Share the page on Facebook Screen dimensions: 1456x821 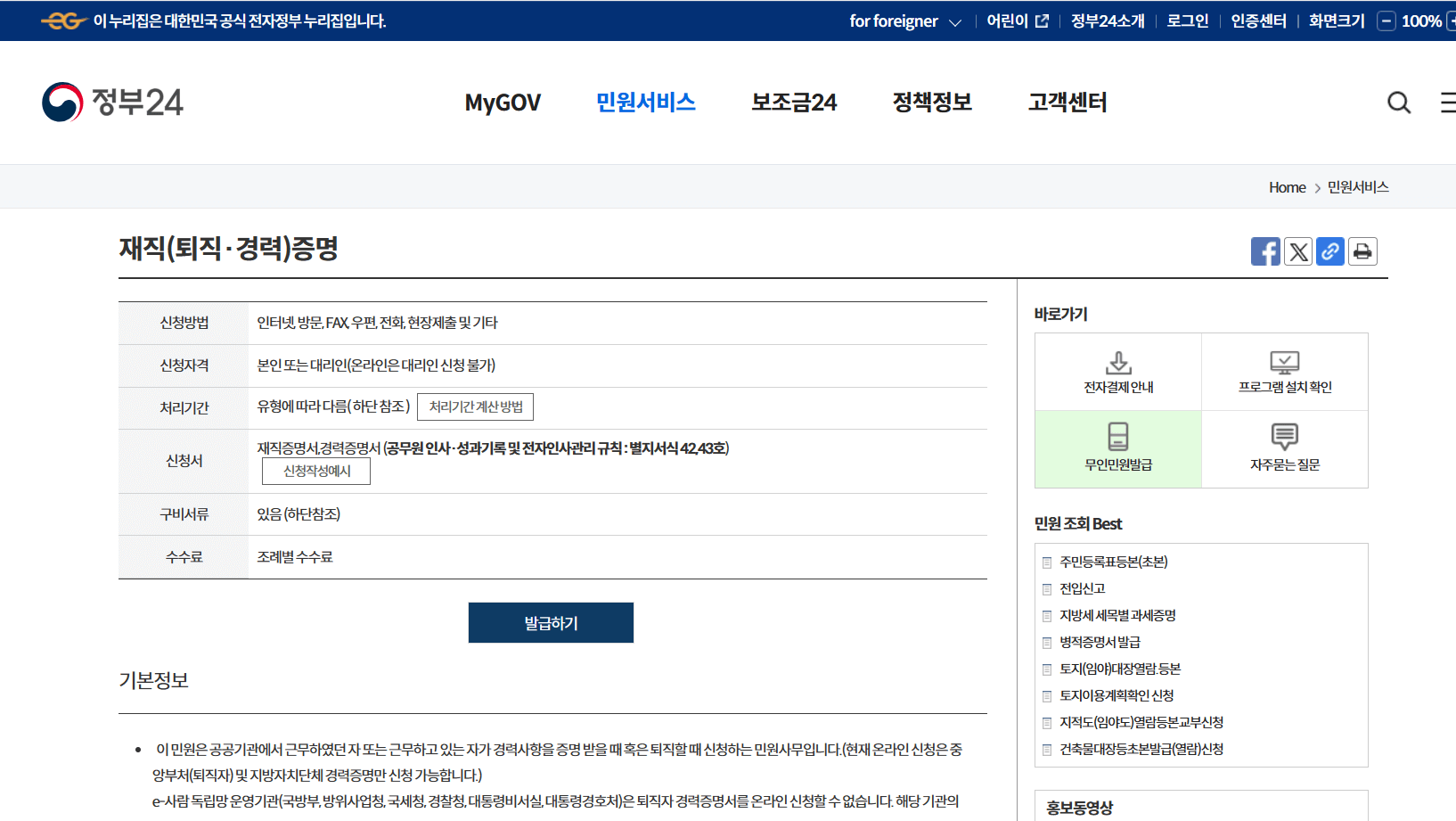1265,250
